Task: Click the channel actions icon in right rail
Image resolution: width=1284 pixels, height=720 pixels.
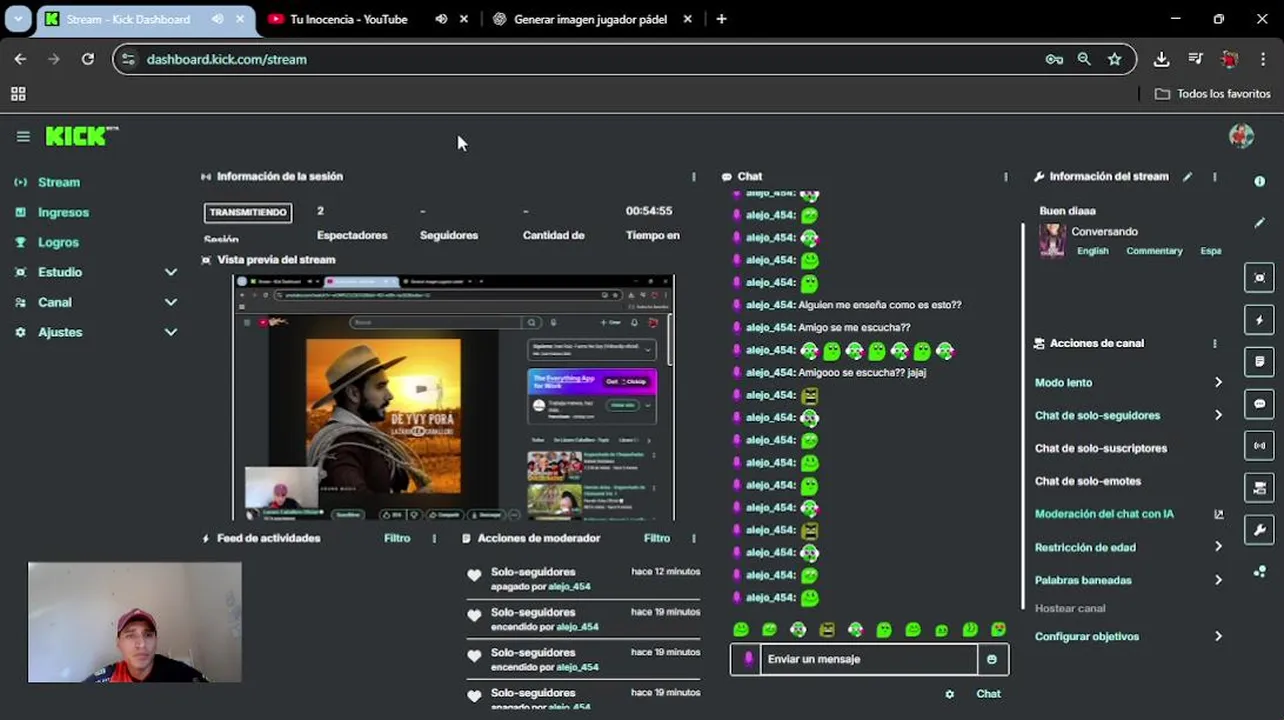Action: click(x=1259, y=488)
